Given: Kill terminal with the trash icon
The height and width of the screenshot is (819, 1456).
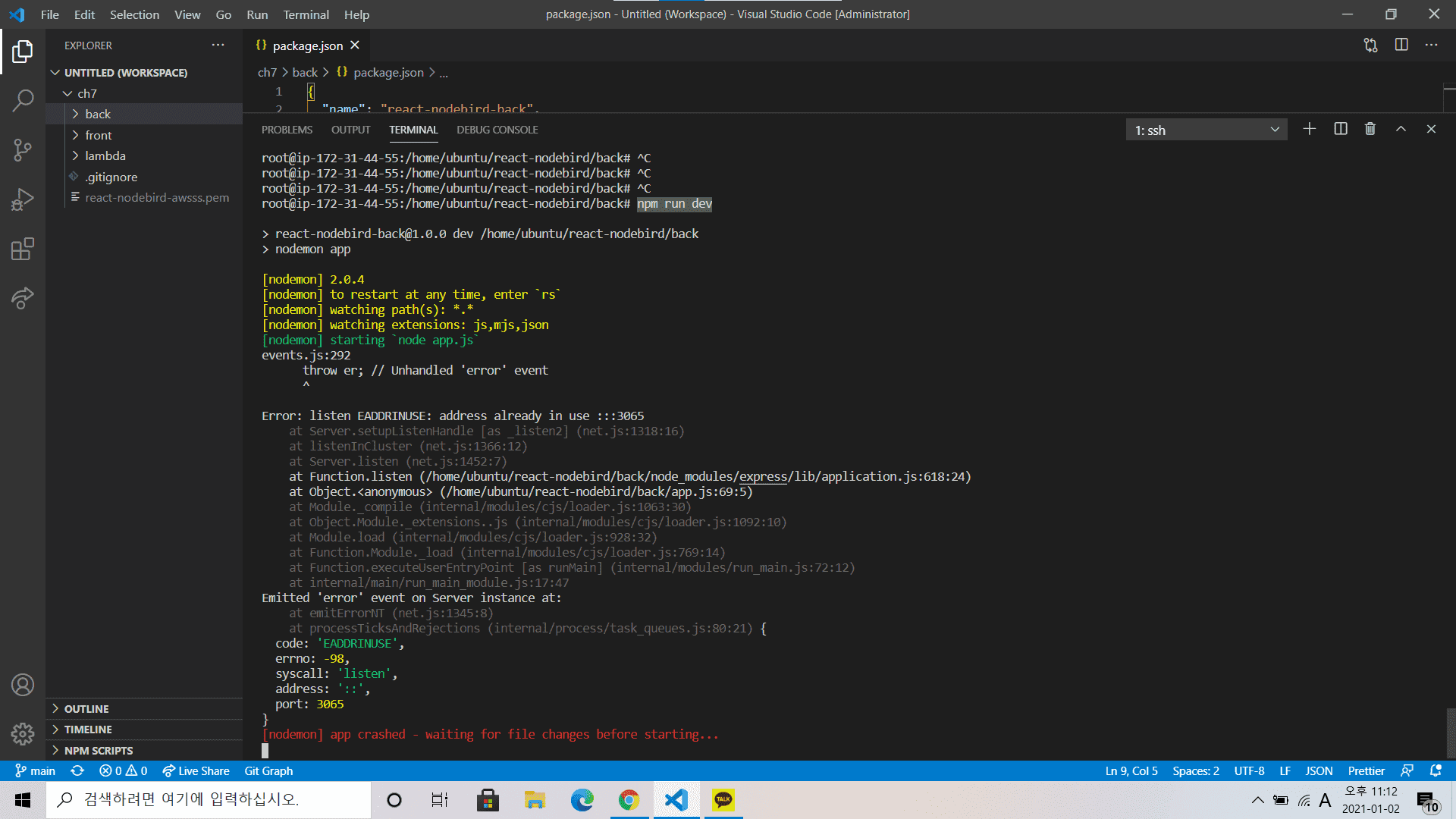Looking at the screenshot, I should 1370,129.
